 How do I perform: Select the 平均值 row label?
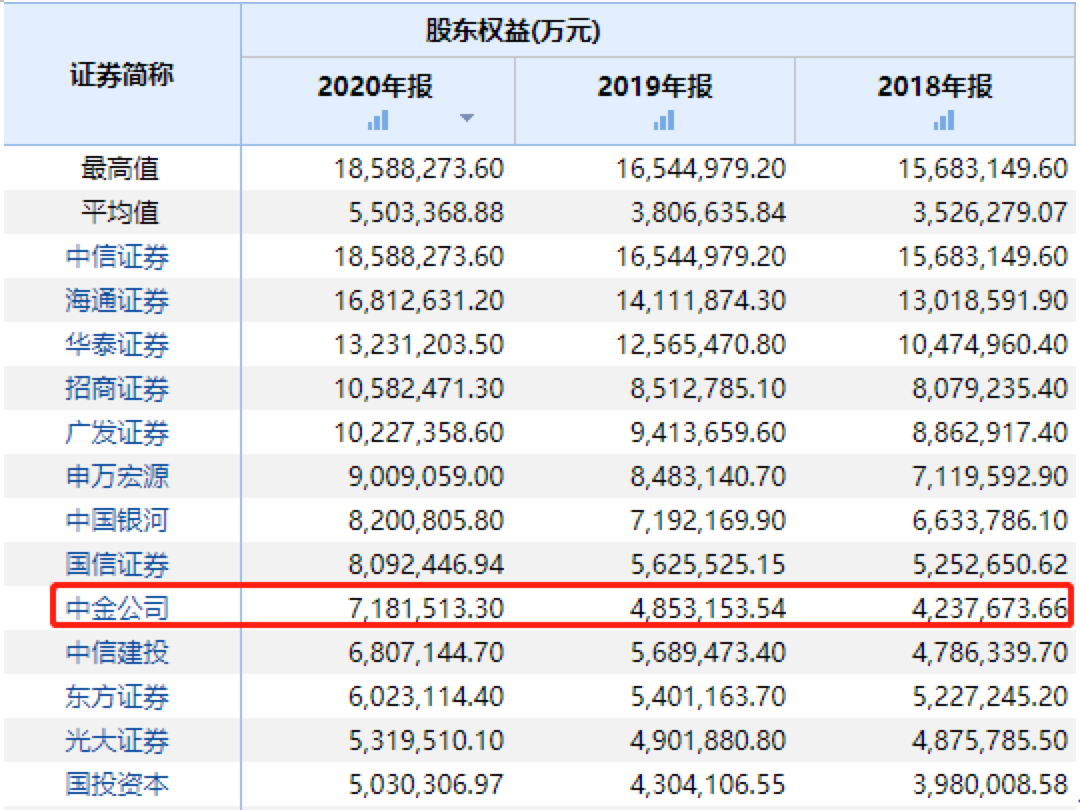(x=121, y=212)
